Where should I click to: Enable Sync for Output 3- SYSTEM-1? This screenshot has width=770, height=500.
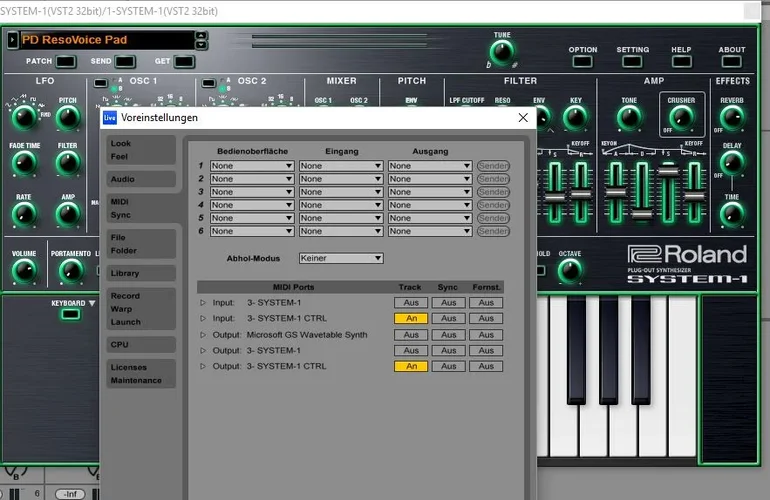coord(449,351)
